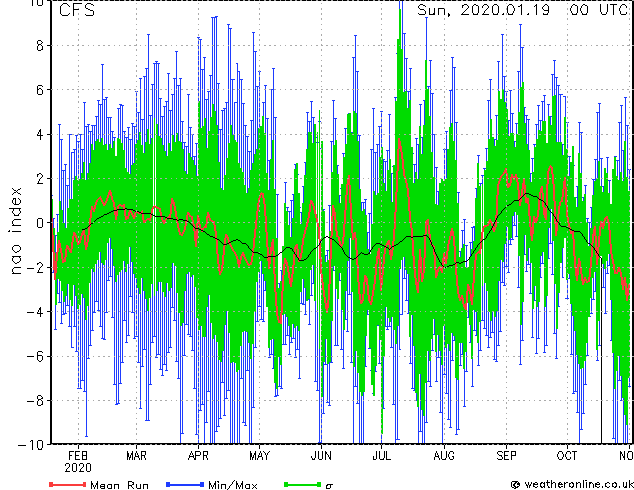
Task: Click the APR month label
Action: [198, 456]
